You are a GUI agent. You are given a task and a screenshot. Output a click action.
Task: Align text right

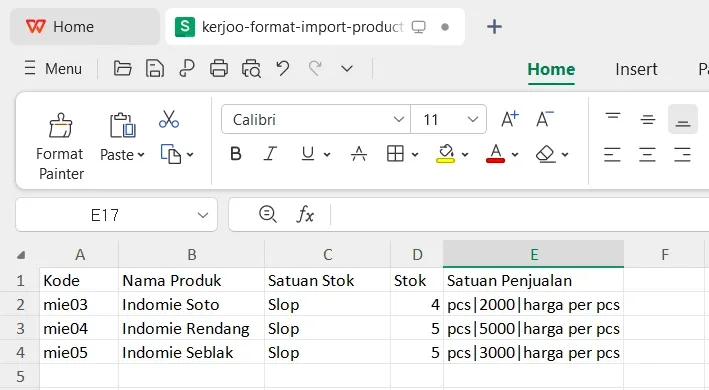coord(682,155)
